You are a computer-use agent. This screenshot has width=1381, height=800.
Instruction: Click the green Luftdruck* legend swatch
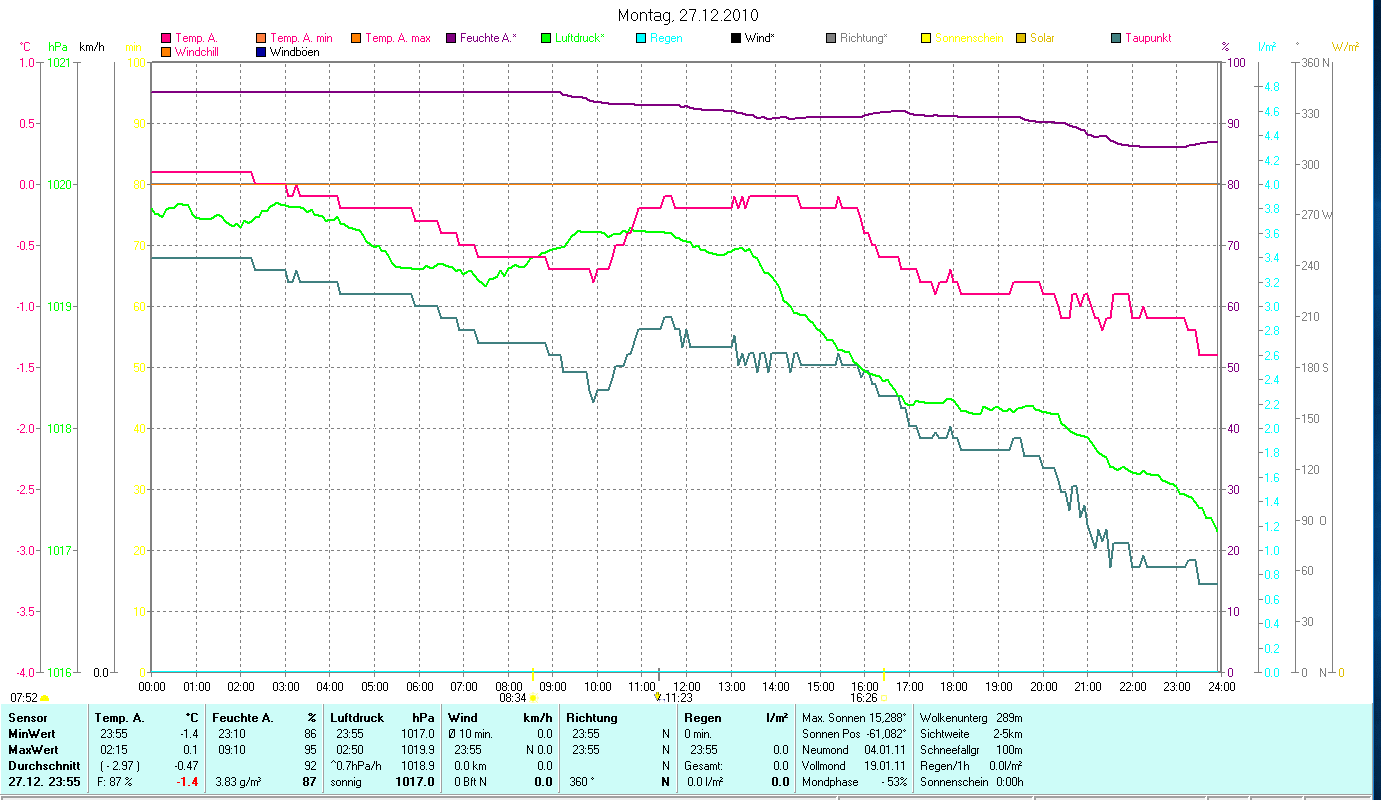[x=545, y=38]
